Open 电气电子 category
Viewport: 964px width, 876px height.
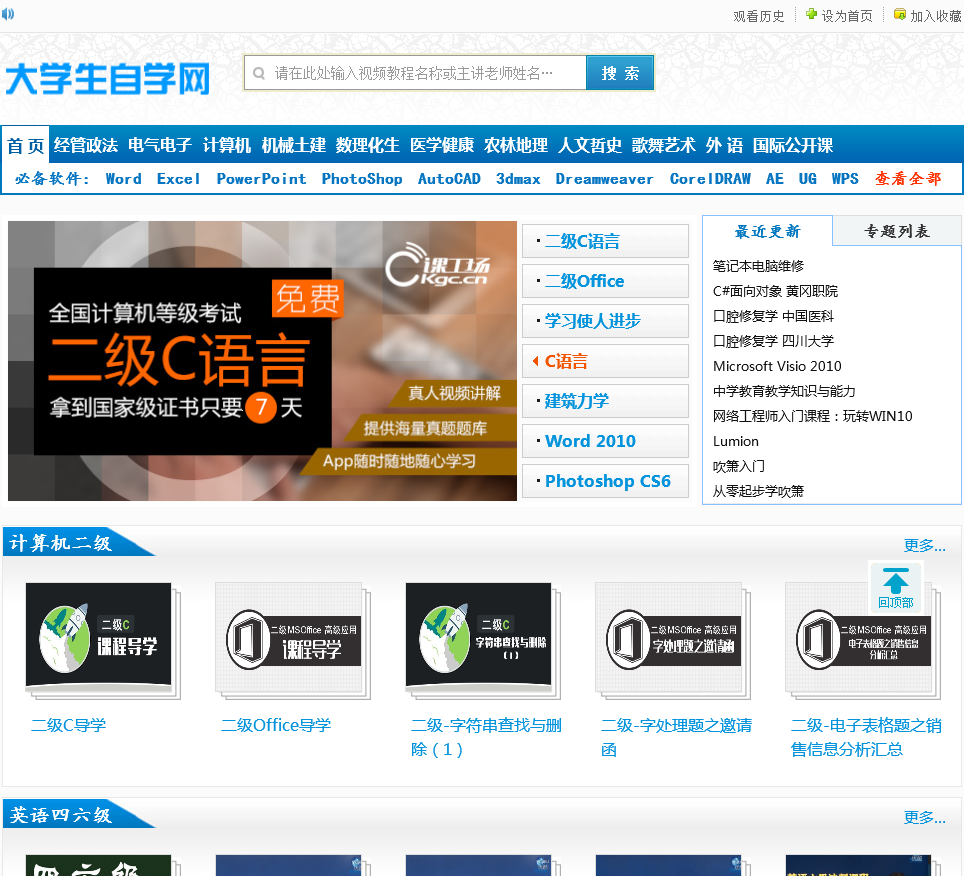pyautogui.click(x=160, y=145)
